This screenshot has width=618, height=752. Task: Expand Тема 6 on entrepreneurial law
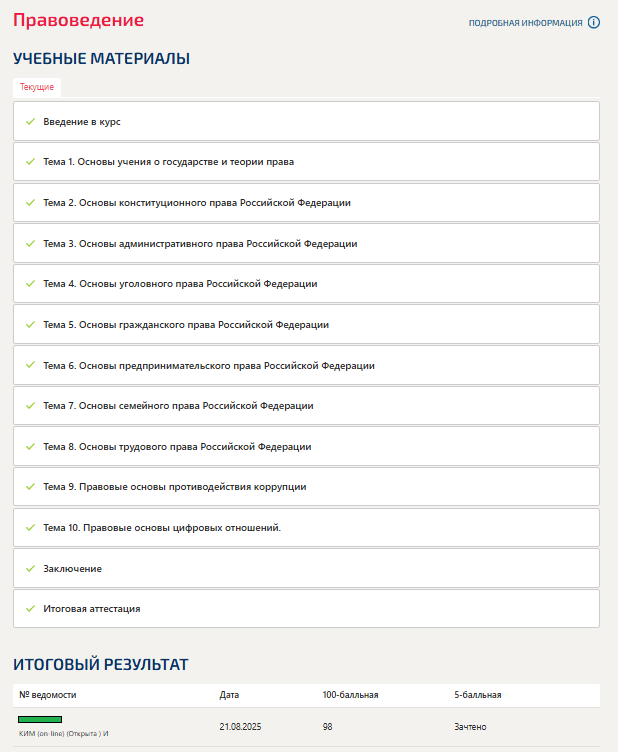pyautogui.click(x=209, y=366)
